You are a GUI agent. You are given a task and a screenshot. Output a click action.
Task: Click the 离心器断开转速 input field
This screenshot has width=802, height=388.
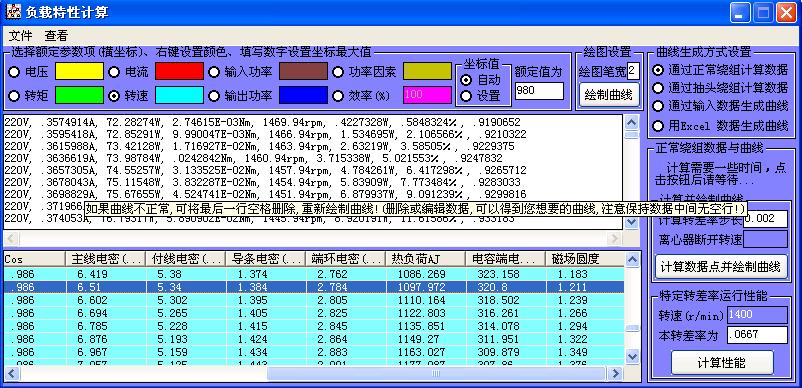pos(766,239)
